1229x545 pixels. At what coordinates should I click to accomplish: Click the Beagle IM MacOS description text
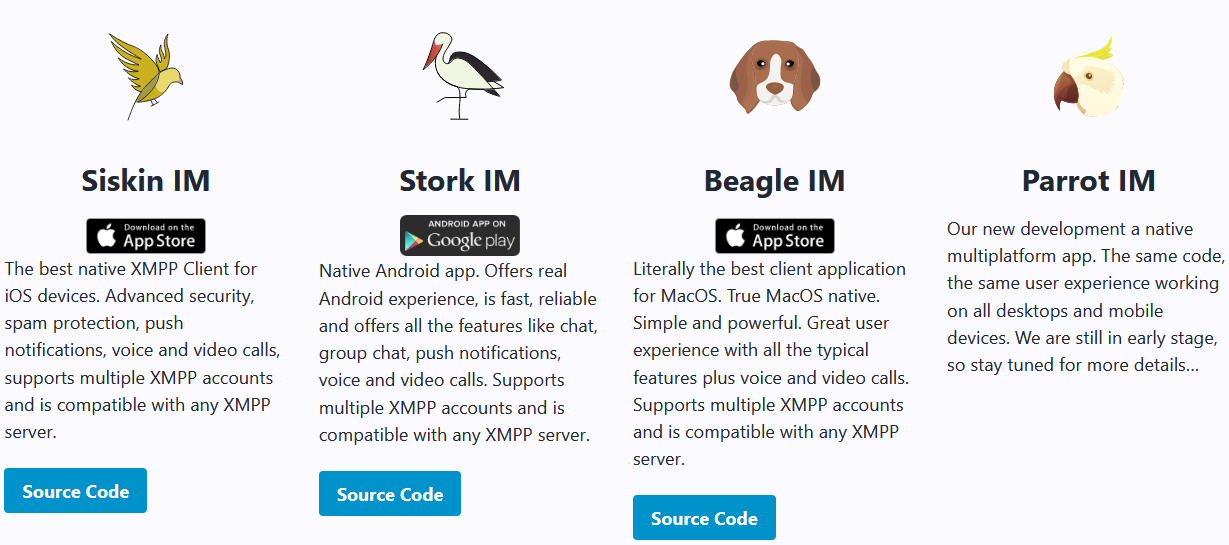(x=772, y=364)
